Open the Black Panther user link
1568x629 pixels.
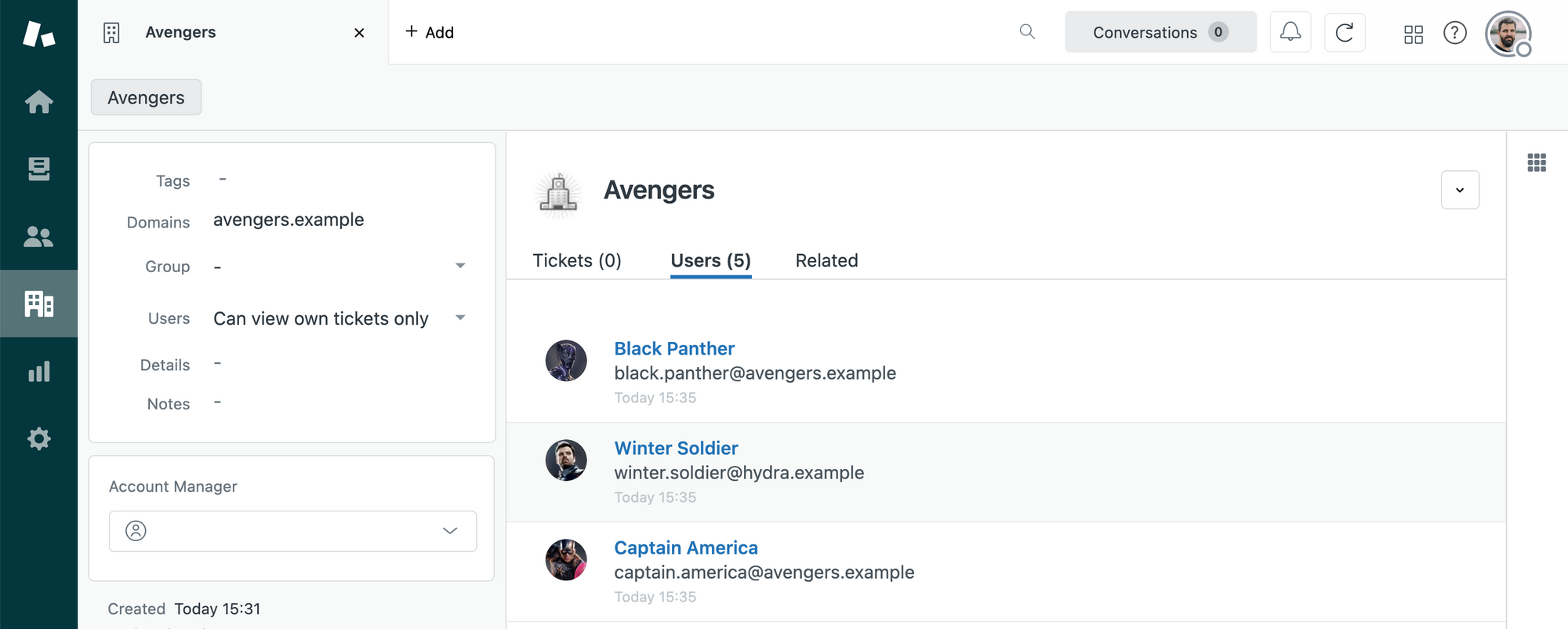pos(674,348)
